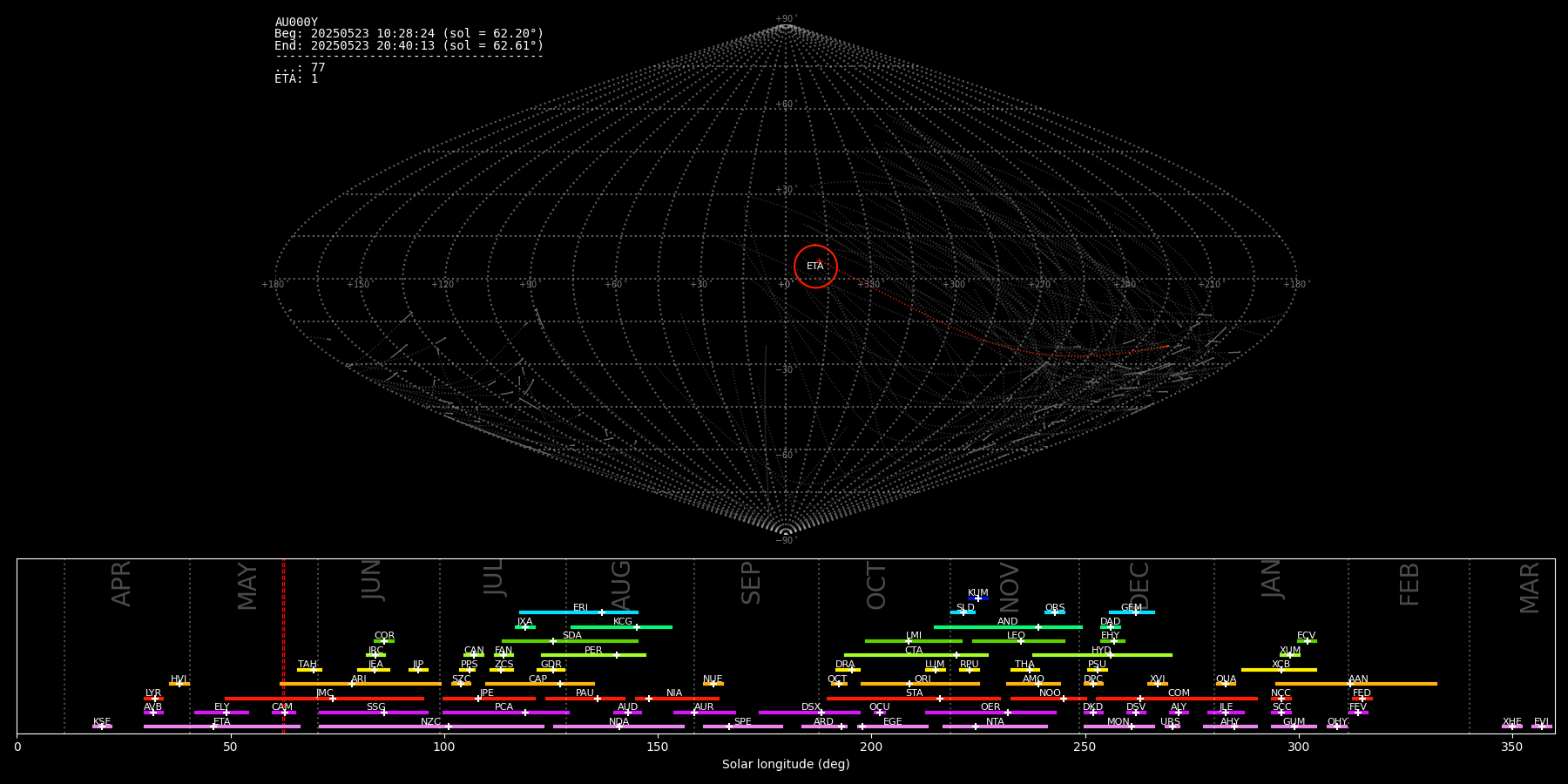The height and width of the screenshot is (784, 1568).
Task: Click the HVI shower label
Action: 179,679
